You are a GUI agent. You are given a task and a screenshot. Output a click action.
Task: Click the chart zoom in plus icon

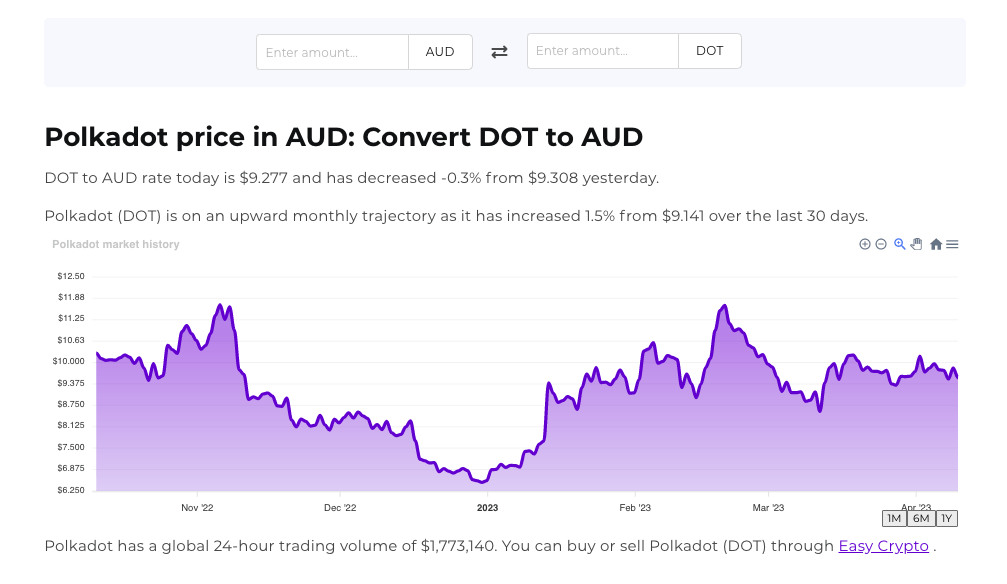coord(865,244)
